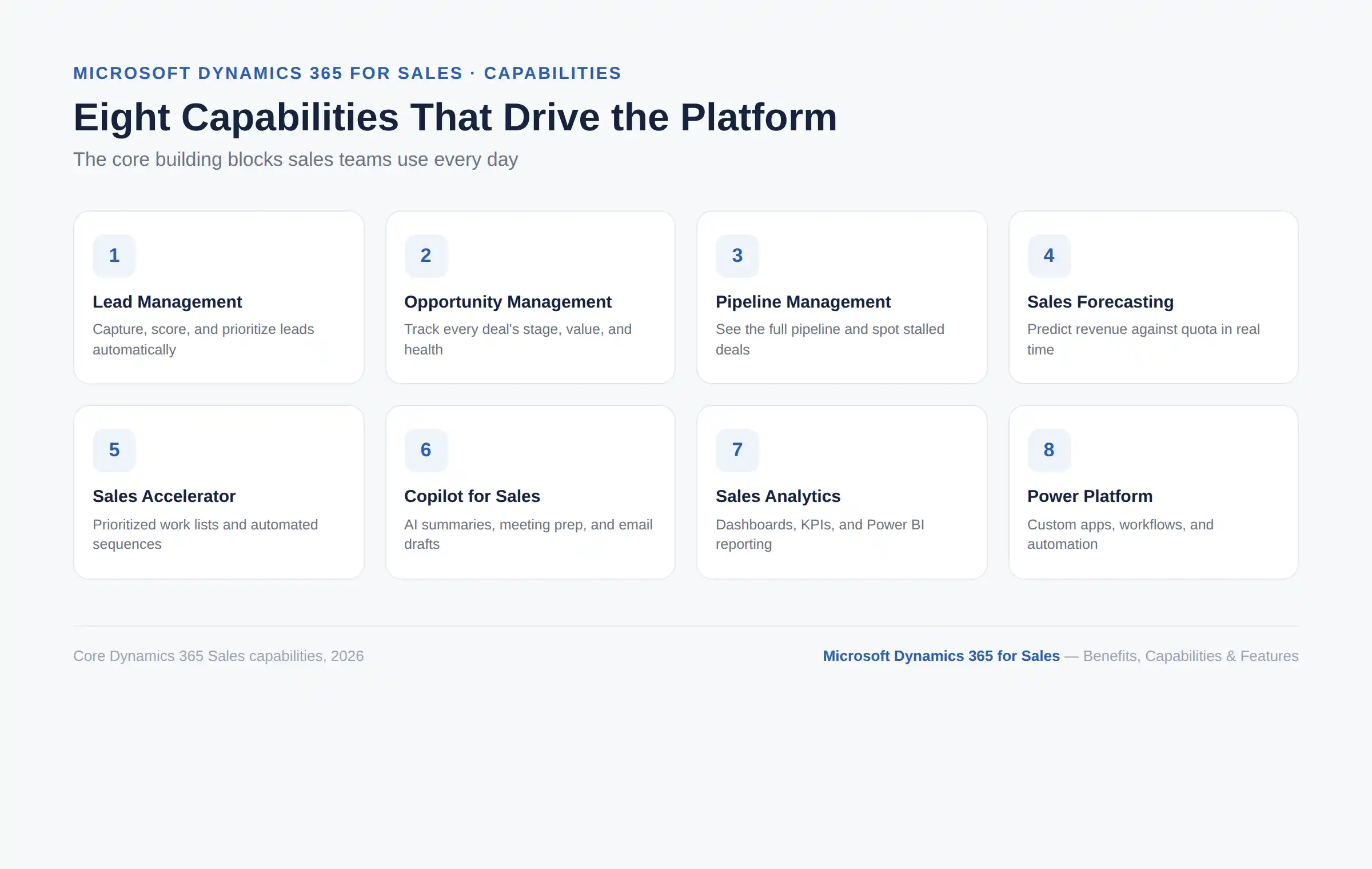Select the Opportunity Management card title
The height and width of the screenshot is (869, 1372).
(508, 302)
